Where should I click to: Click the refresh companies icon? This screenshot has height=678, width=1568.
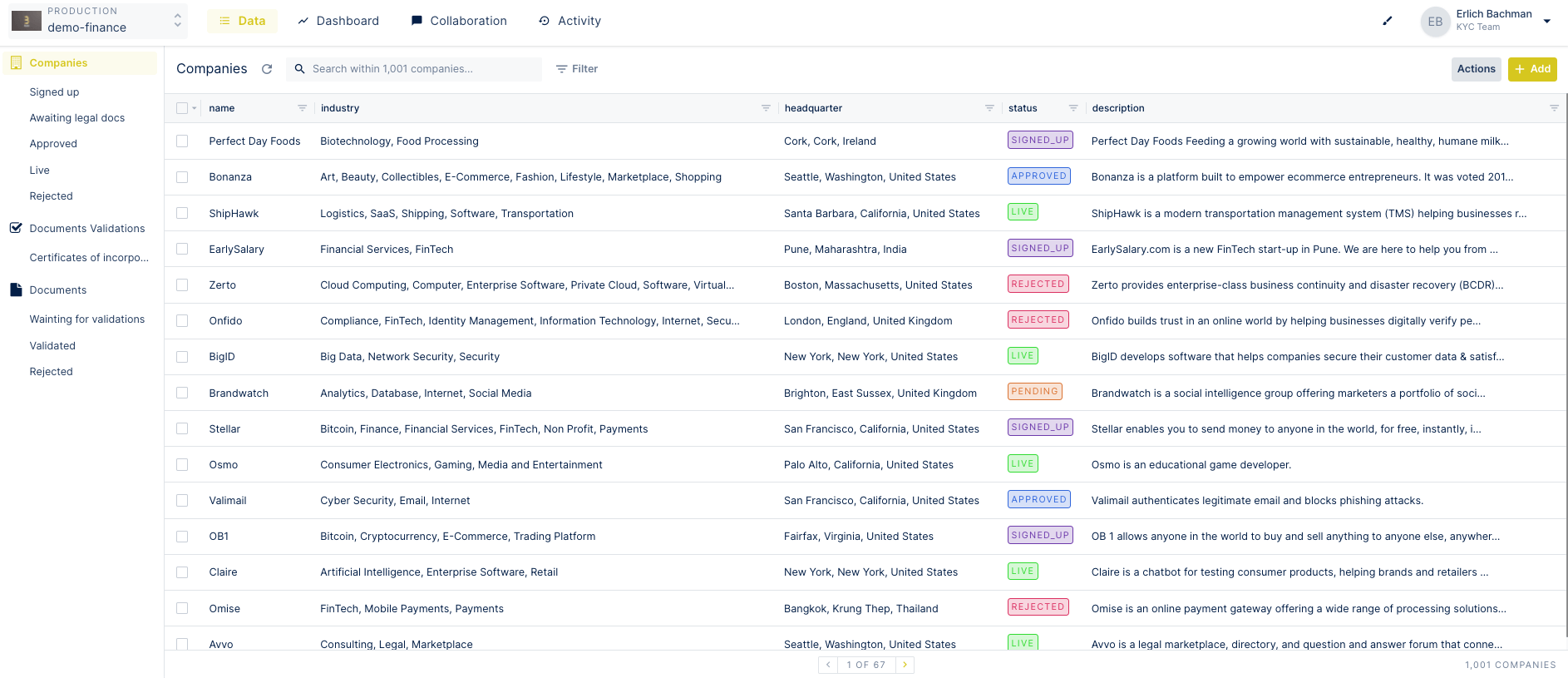coord(267,69)
